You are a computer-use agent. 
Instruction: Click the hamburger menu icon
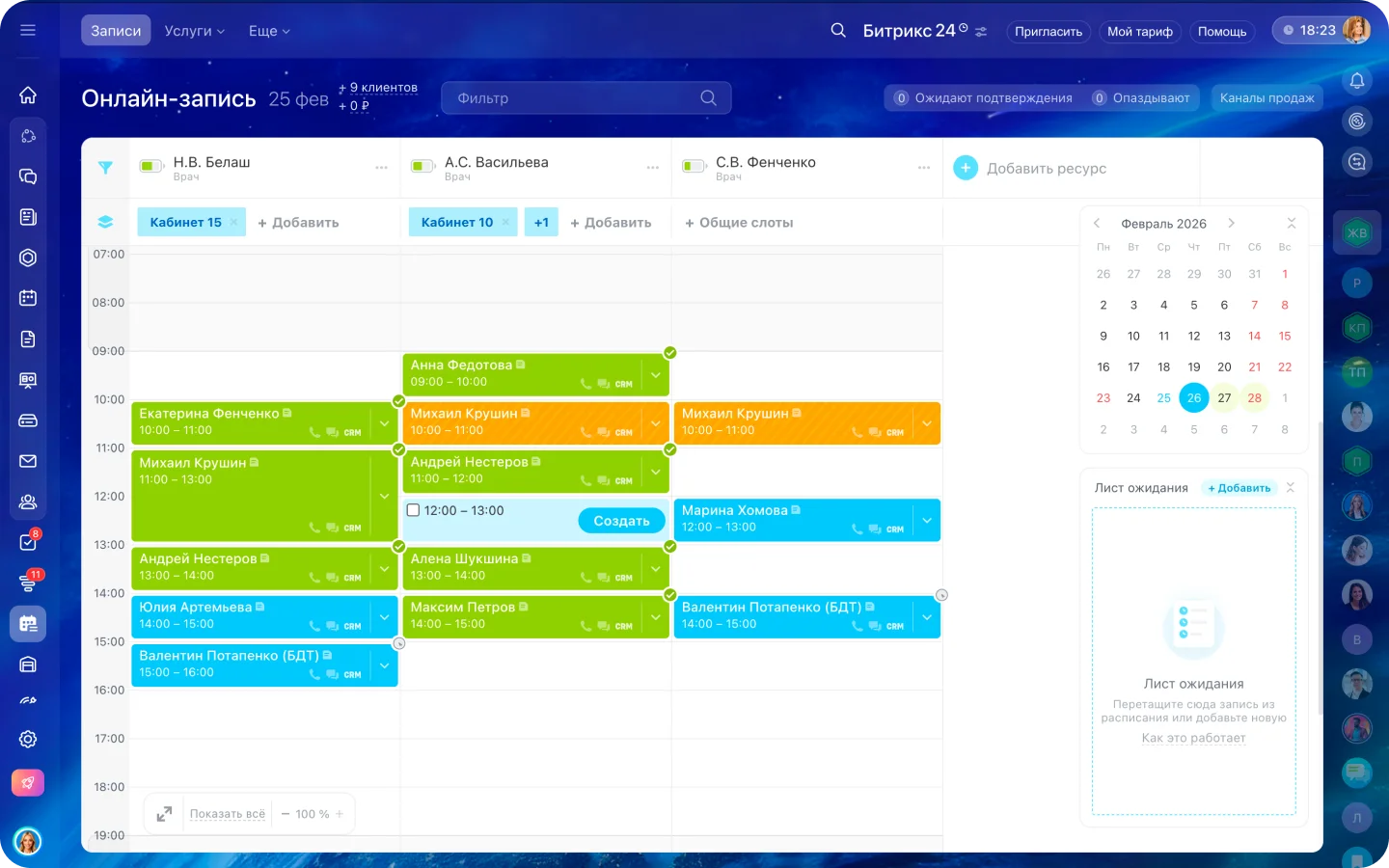pyautogui.click(x=28, y=31)
